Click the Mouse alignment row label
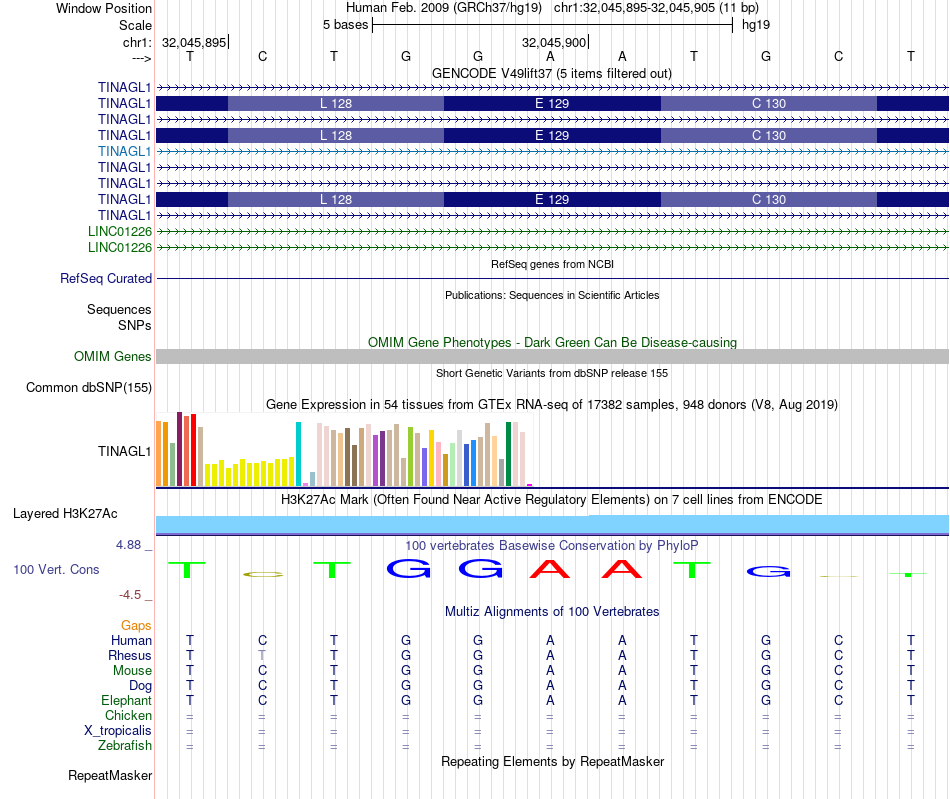This screenshot has width=950, height=799. point(132,671)
